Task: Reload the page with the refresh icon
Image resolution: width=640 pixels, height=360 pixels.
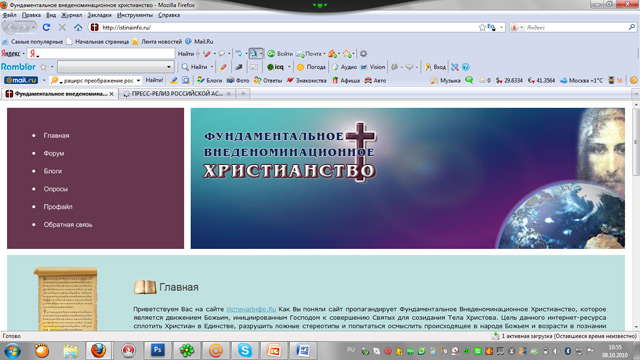Action: pos(46,27)
